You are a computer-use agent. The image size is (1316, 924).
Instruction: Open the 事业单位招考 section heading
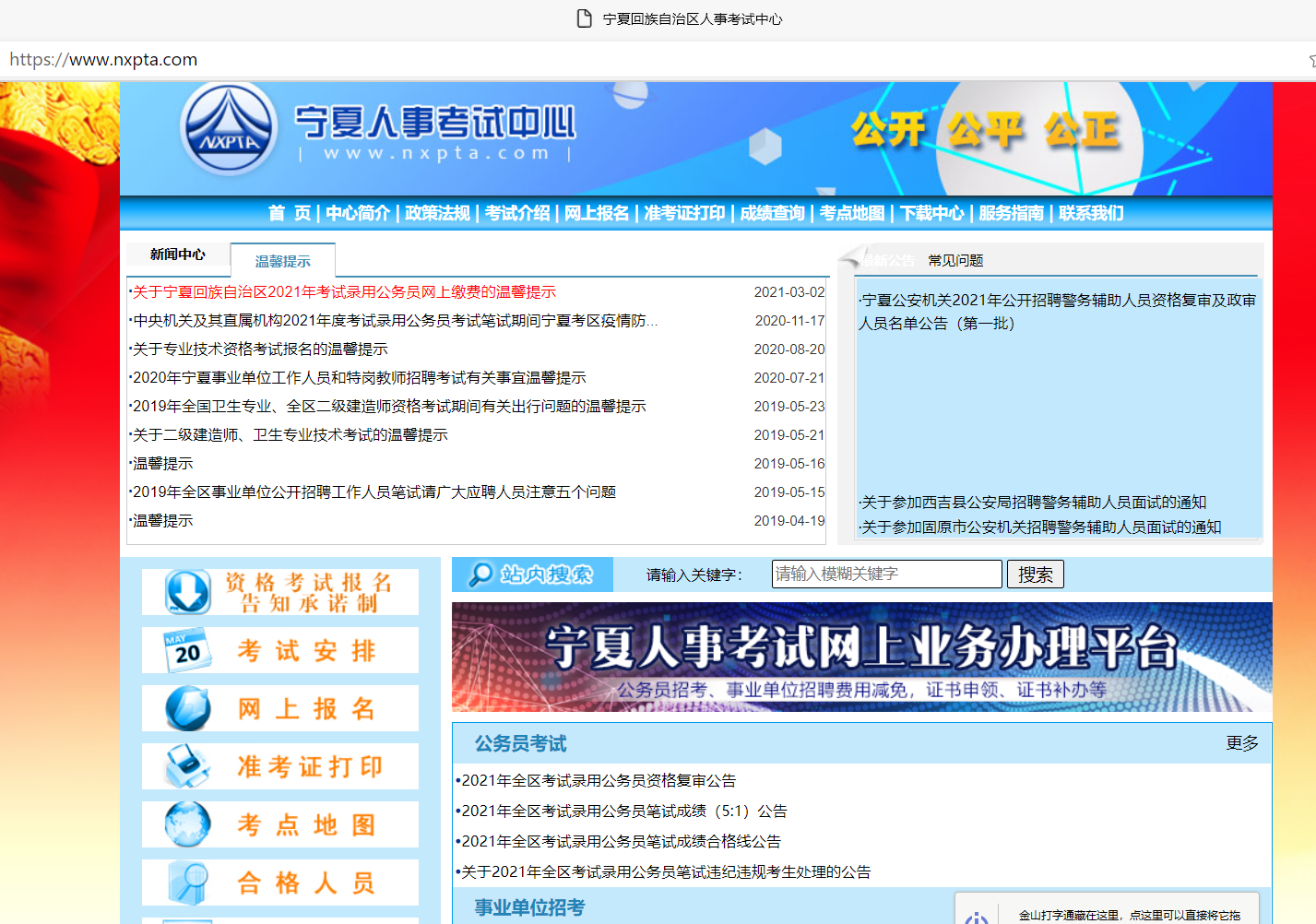point(529,907)
